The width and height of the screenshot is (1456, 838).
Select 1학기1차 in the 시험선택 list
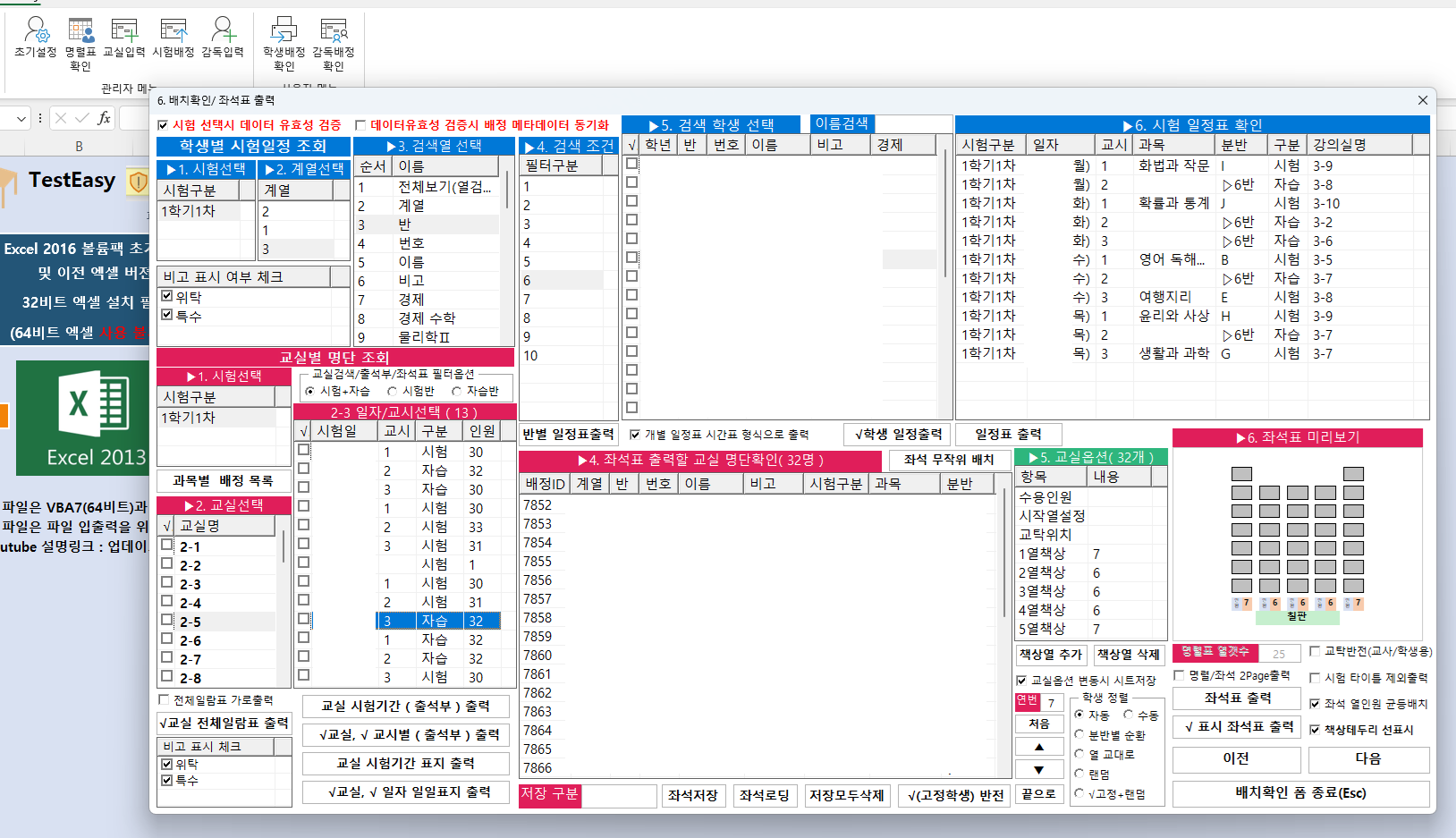click(x=189, y=211)
